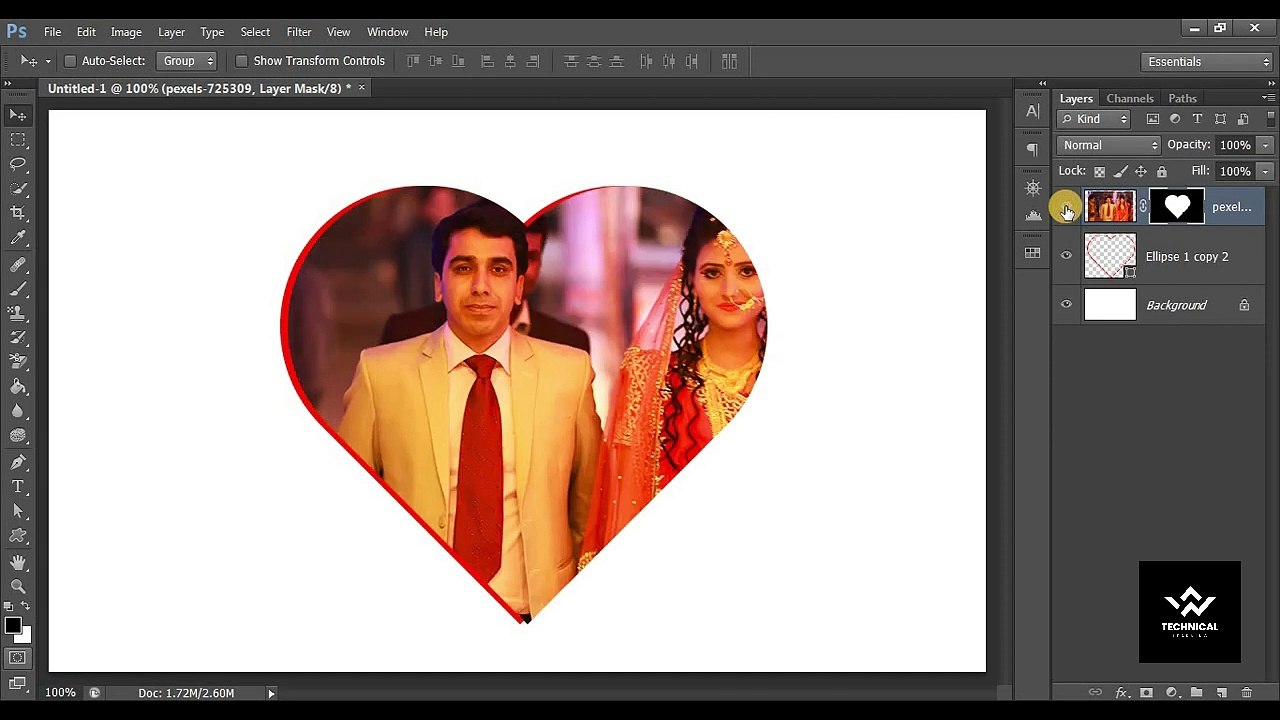
Task: Open the Filter menu
Action: 299,32
